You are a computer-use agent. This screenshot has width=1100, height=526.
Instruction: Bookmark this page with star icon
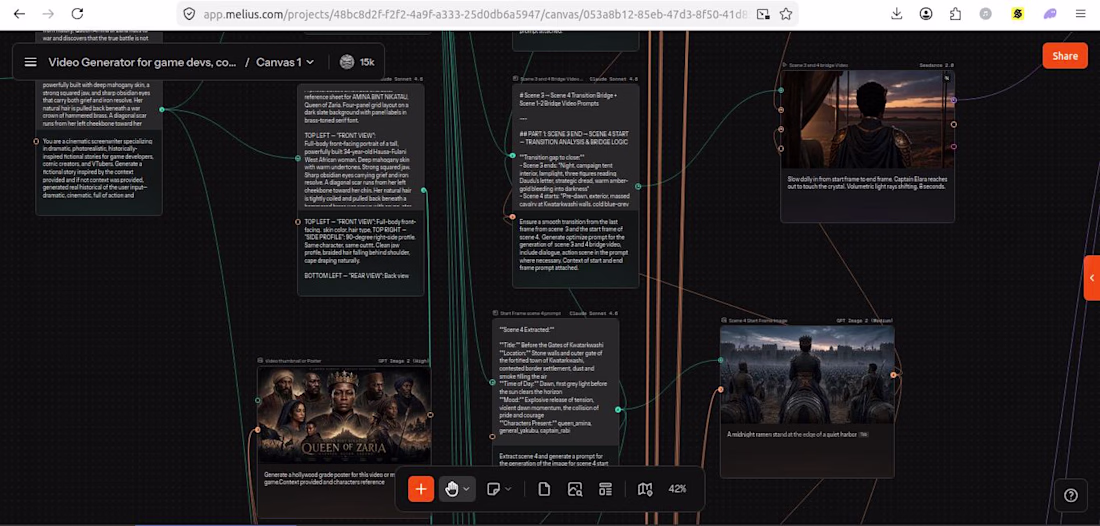pos(786,13)
